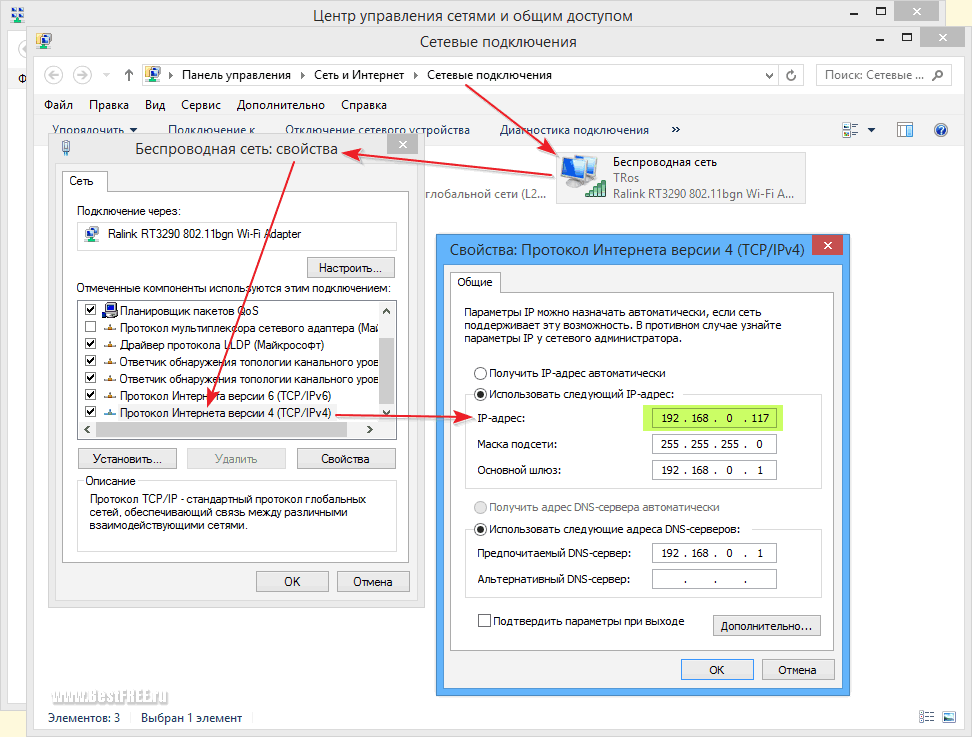Click the Основной шлюз input field
972x737 pixels.
[714, 470]
